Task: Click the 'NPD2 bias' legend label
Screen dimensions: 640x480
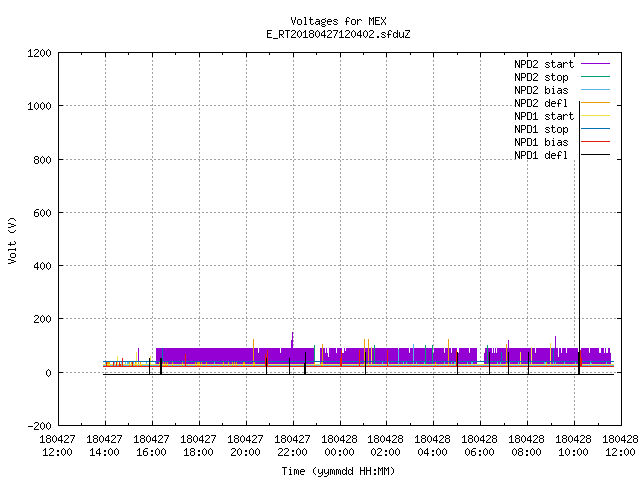Action: 541,90
